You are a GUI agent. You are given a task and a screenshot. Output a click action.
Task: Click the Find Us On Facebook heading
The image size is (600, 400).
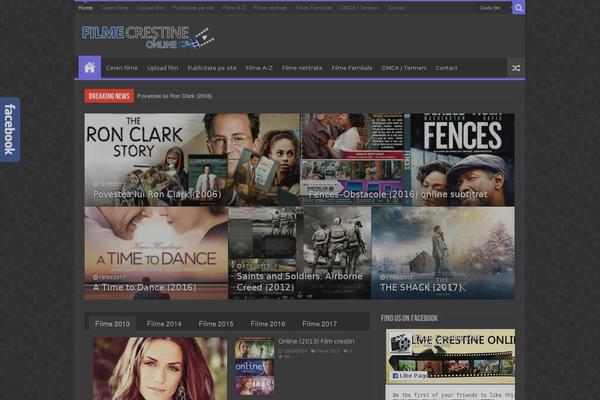(409, 318)
